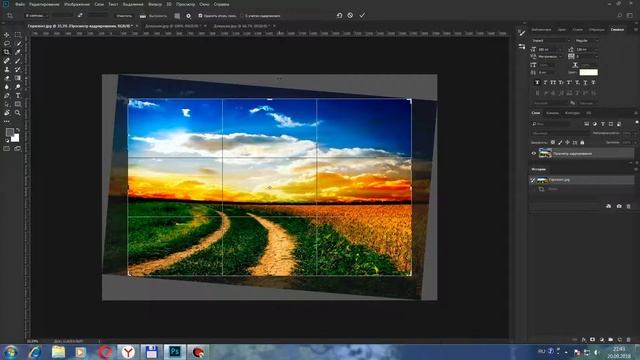Open additional crop settings gear
The width and height of the screenshot is (640, 360).
[x=189, y=16]
